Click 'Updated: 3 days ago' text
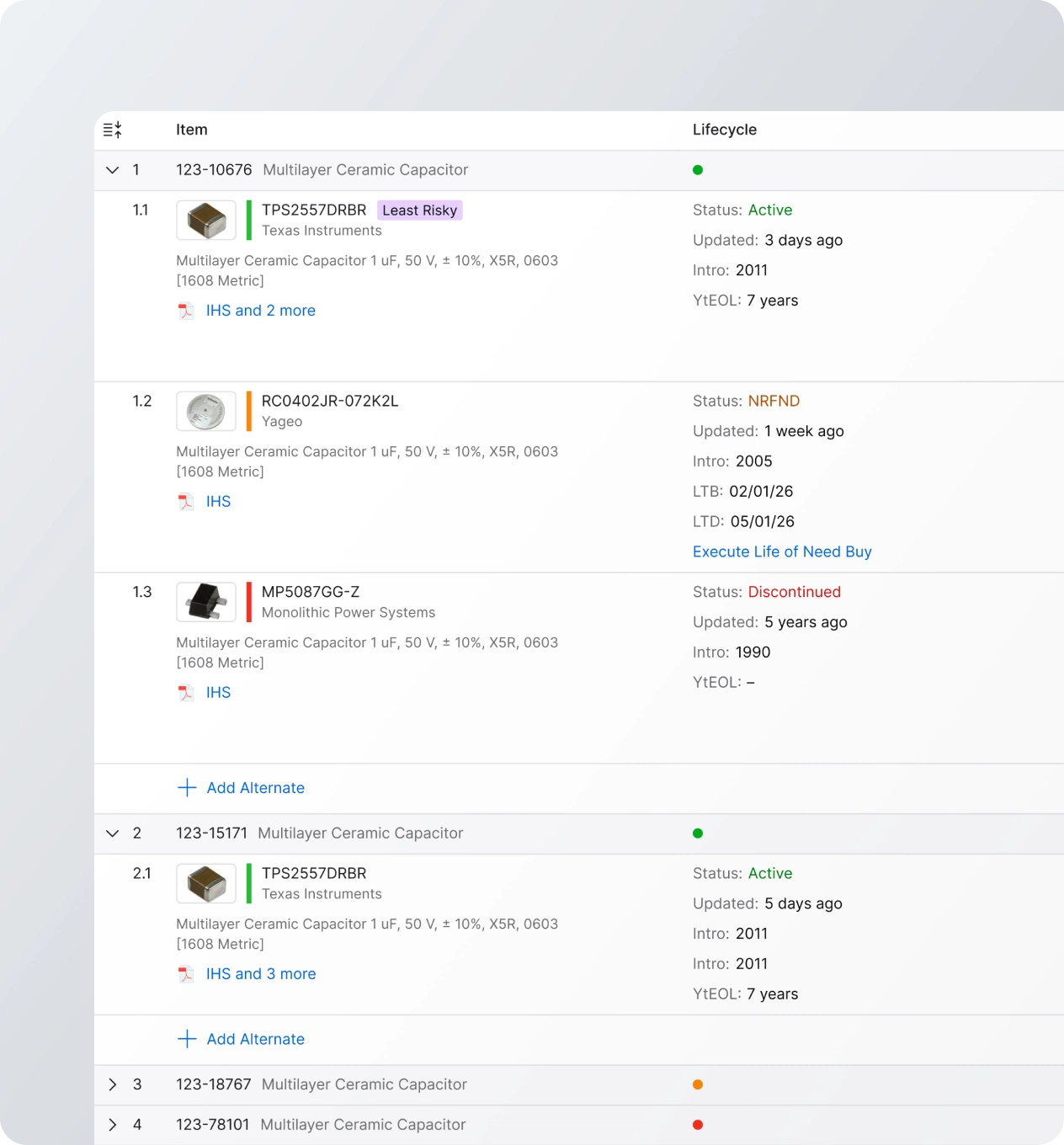Image resolution: width=1064 pixels, height=1145 pixels. click(x=768, y=241)
